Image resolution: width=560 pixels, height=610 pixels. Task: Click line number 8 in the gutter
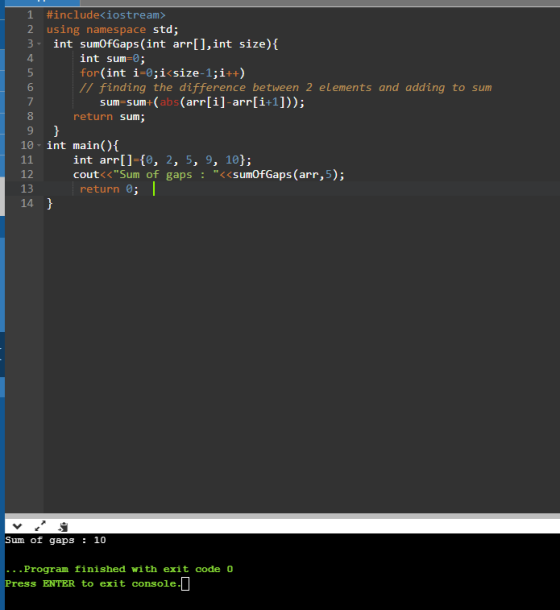pyautogui.click(x=30, y=116)
